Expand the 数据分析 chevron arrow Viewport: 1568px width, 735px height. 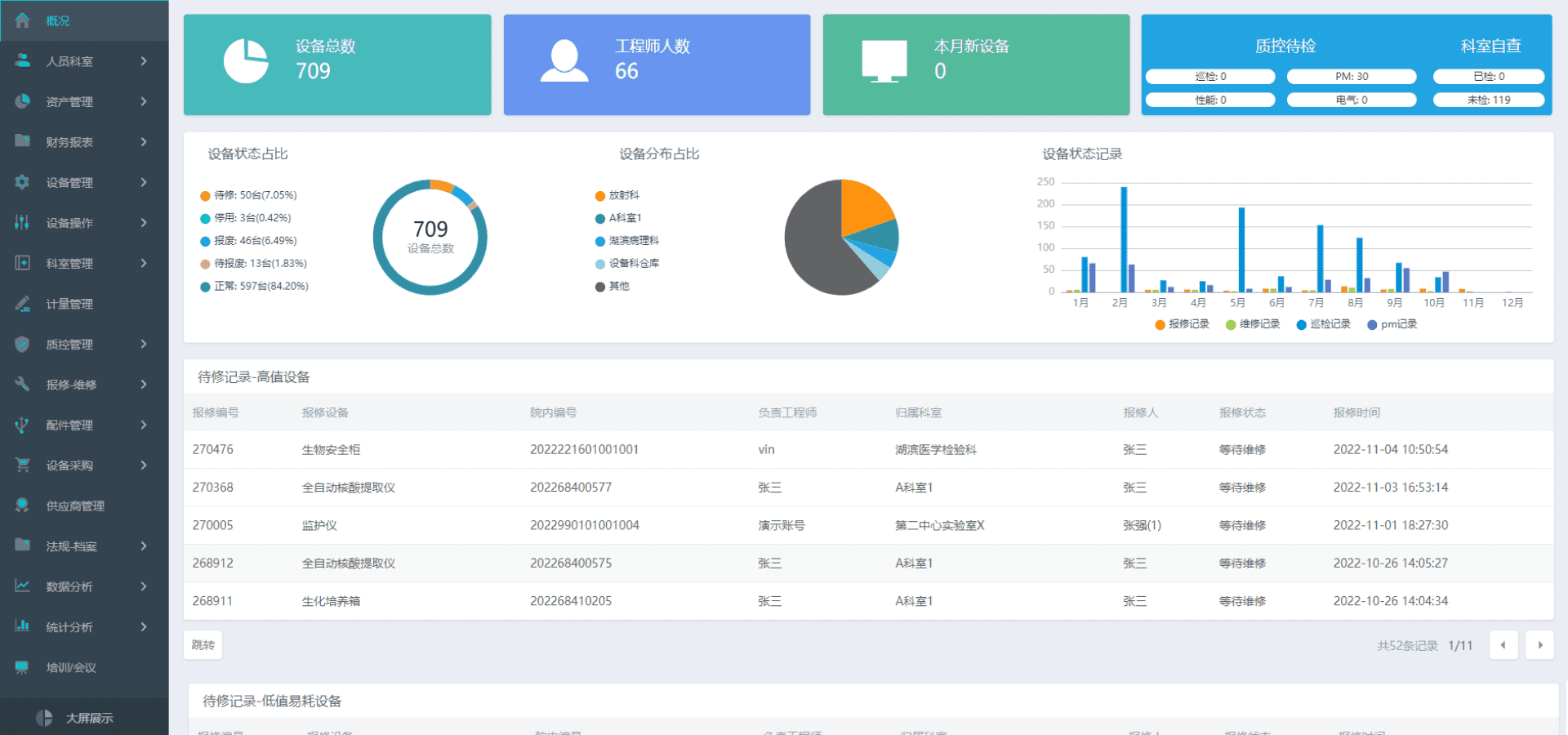click(144, 586)
